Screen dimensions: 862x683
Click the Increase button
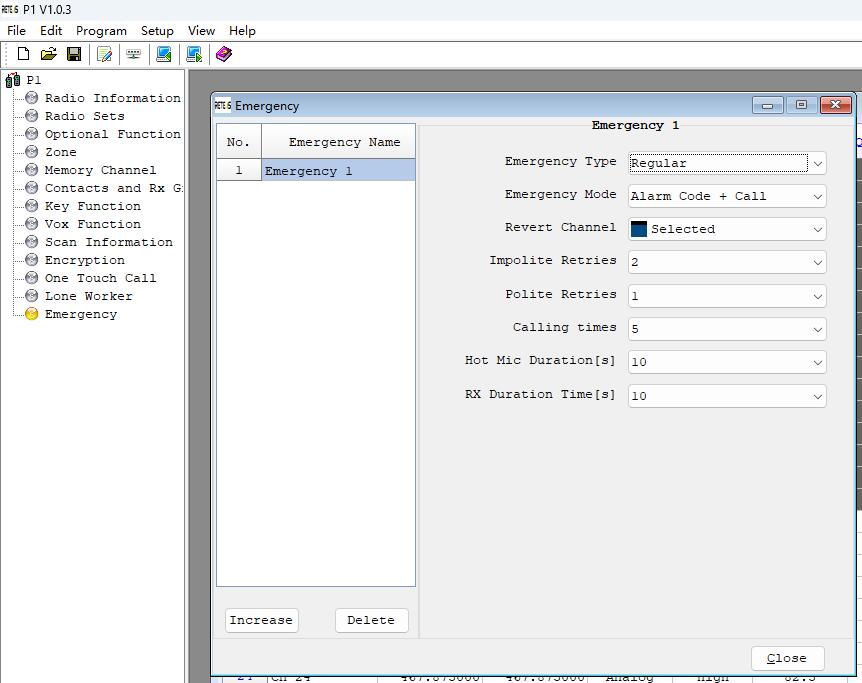pyautogui.click(x=262, y=620)
